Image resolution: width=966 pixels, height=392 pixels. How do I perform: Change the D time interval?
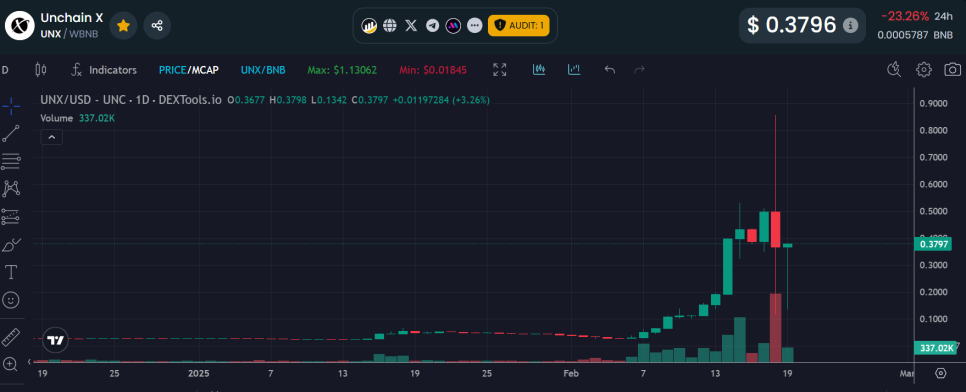(x=5, y=70)
